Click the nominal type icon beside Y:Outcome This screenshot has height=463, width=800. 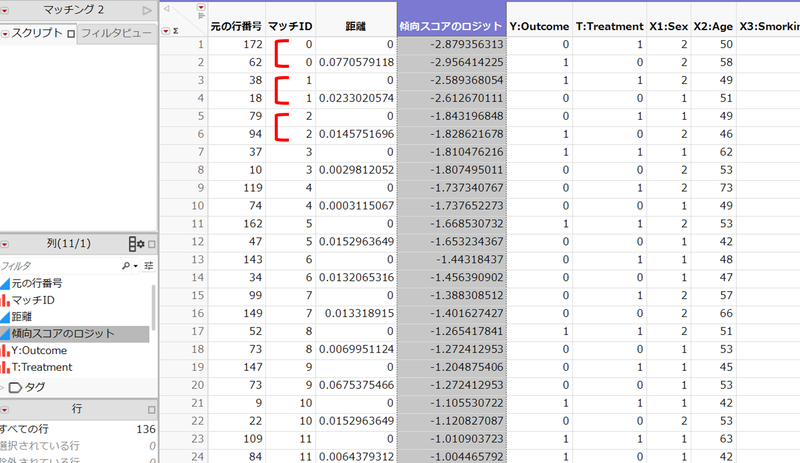(x=5, y=351)
